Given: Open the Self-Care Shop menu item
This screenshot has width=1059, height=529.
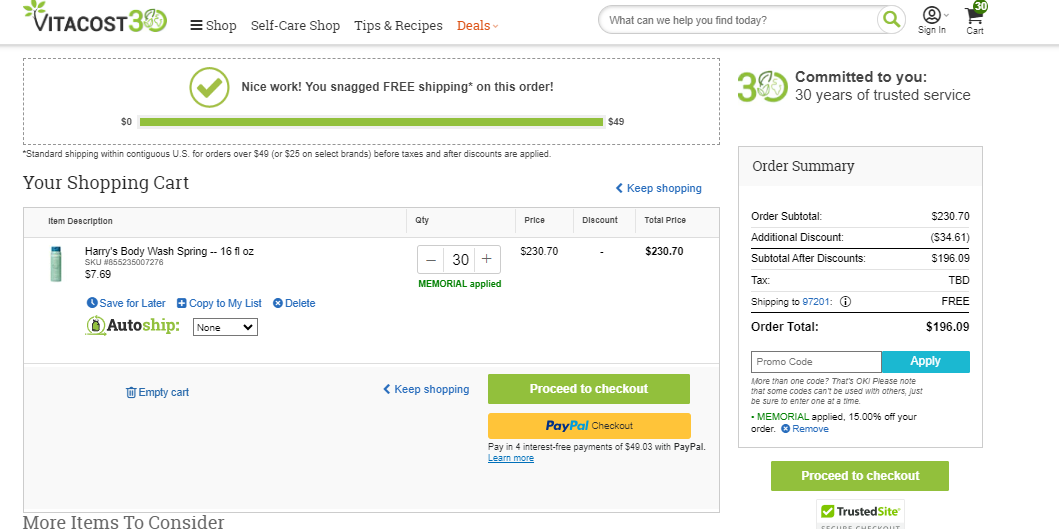Looking at the screenshot, I should [295, 26].
